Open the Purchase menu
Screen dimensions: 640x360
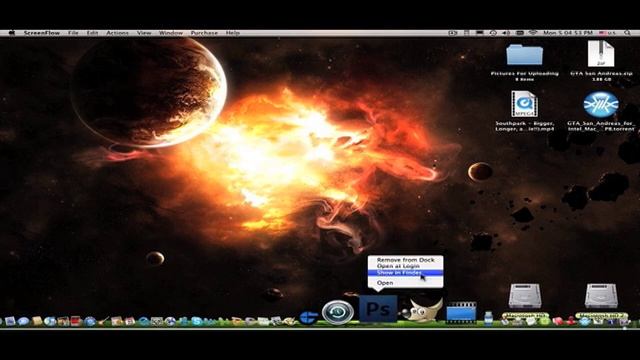coord(204,33)
